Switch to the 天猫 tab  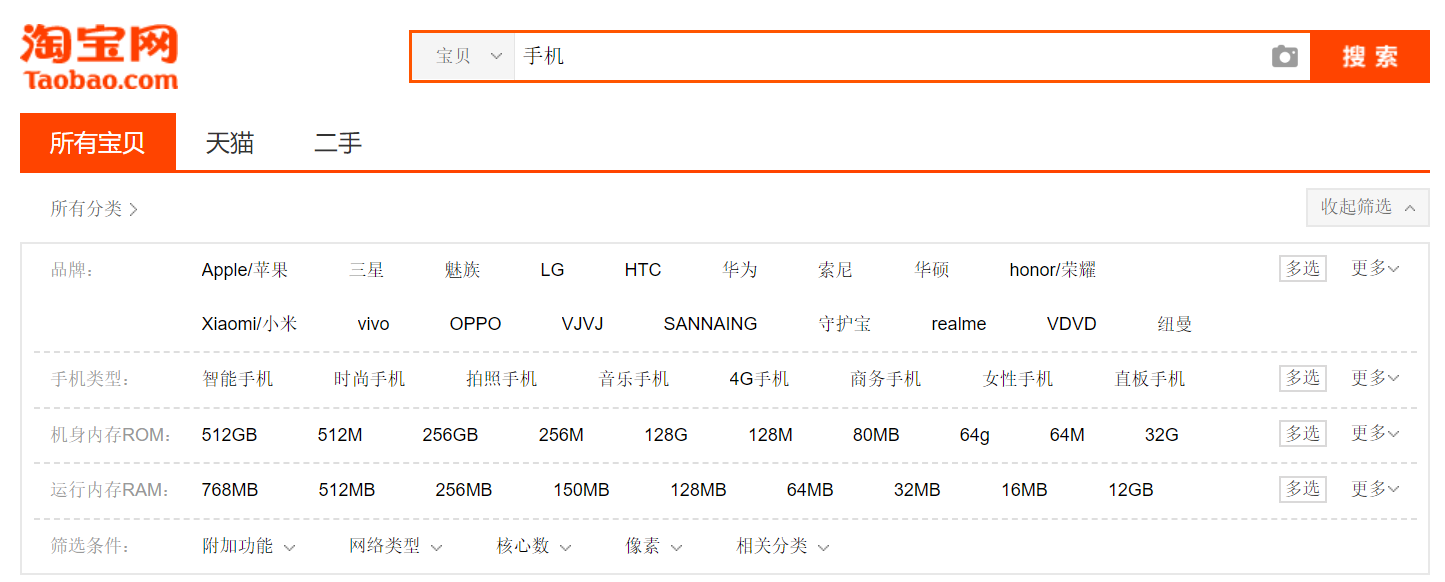(230, 143)
